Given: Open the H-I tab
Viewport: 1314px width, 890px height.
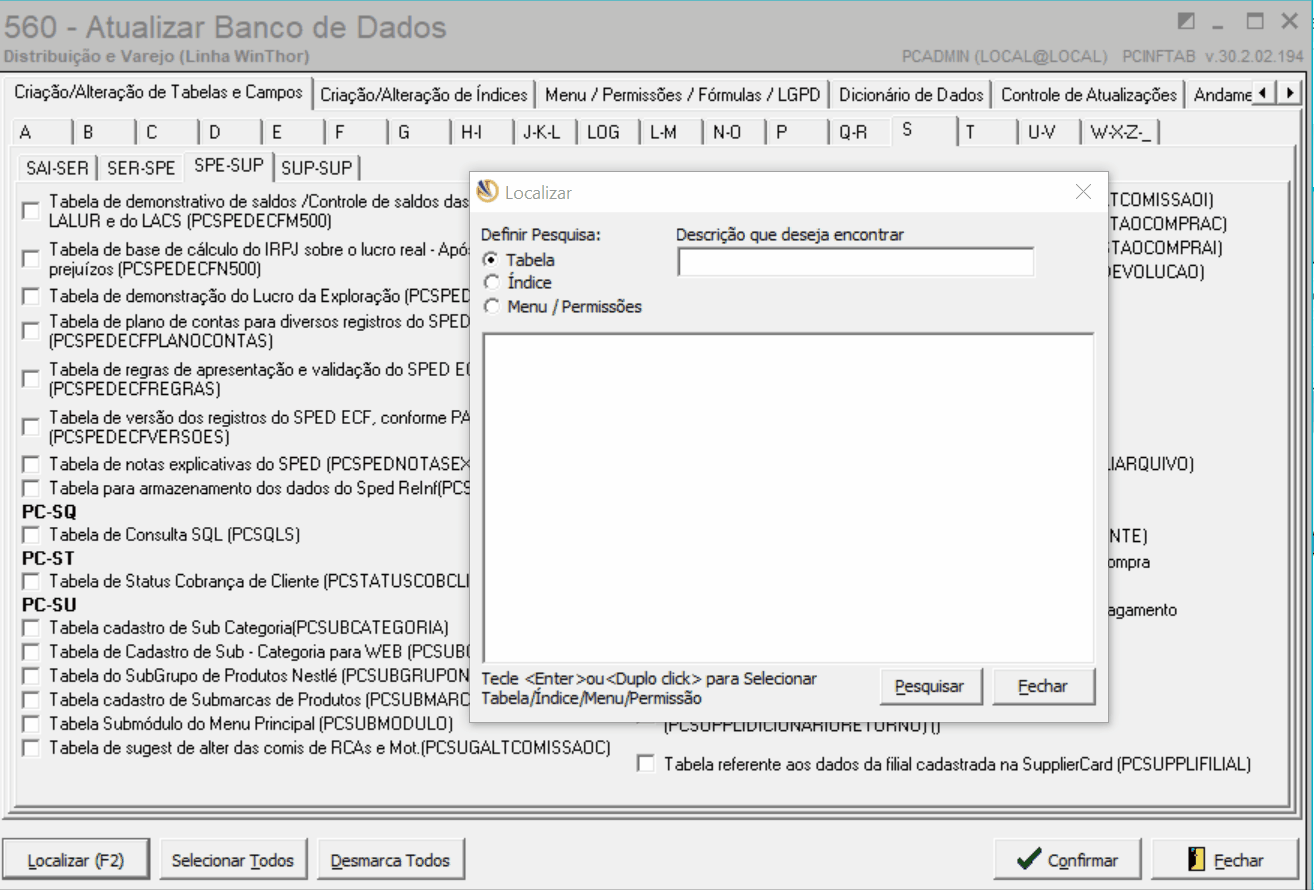Looking at the screenshot, I should [x=482, y=132].
